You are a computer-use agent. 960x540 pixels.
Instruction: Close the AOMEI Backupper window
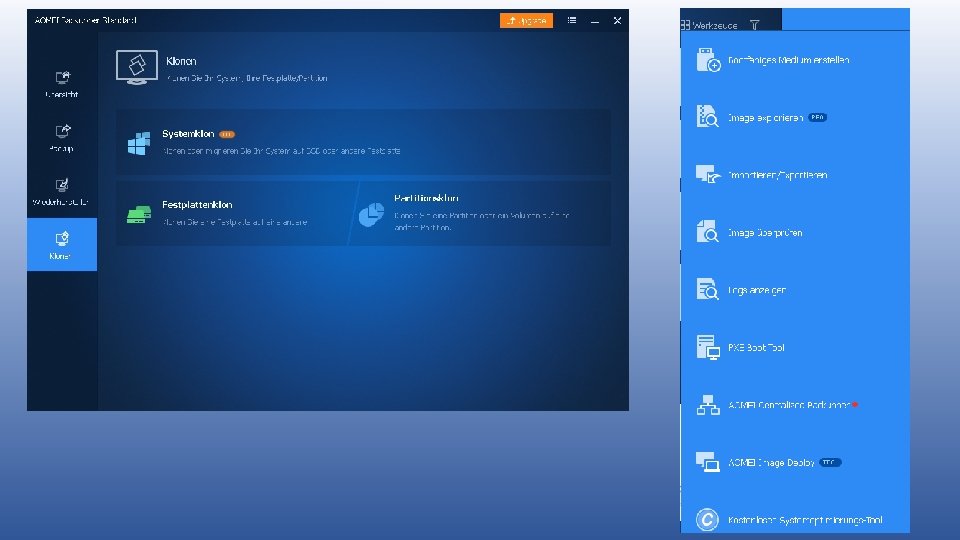click(617, 20)
